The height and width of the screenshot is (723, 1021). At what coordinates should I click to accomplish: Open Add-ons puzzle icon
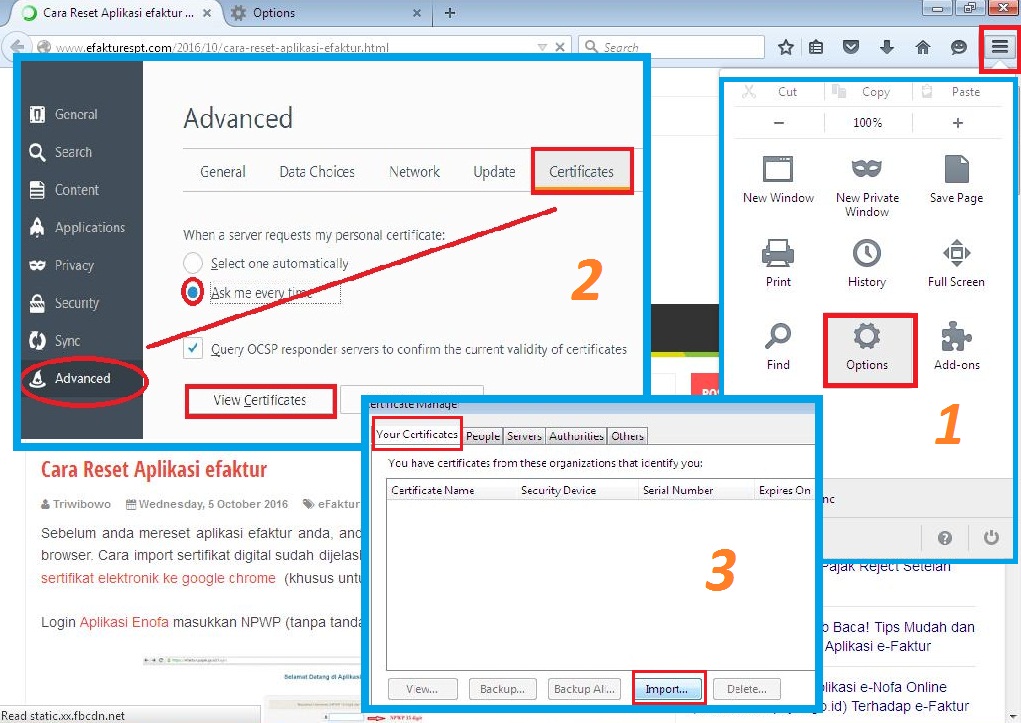click(x=956, y=347)
